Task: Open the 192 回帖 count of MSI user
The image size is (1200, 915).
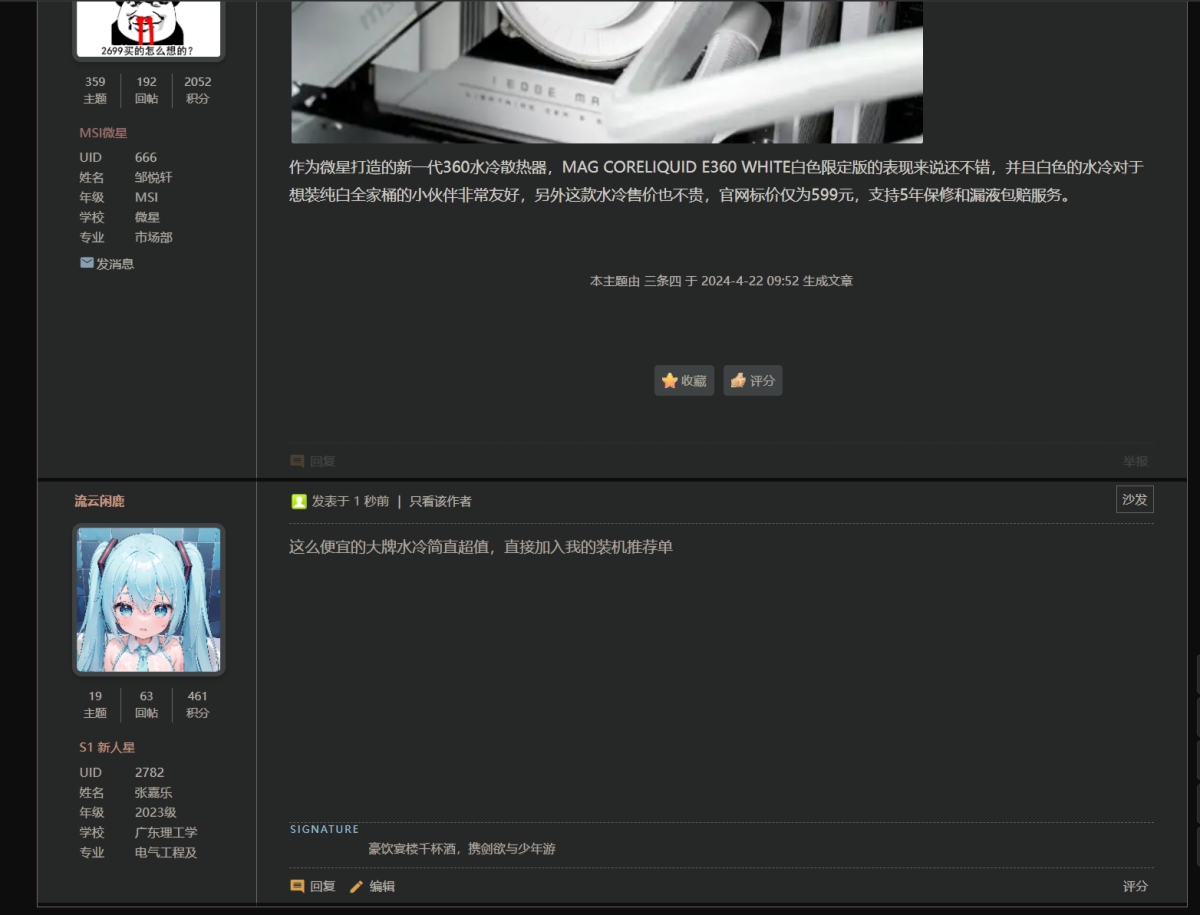Action: tap(146, 90)
